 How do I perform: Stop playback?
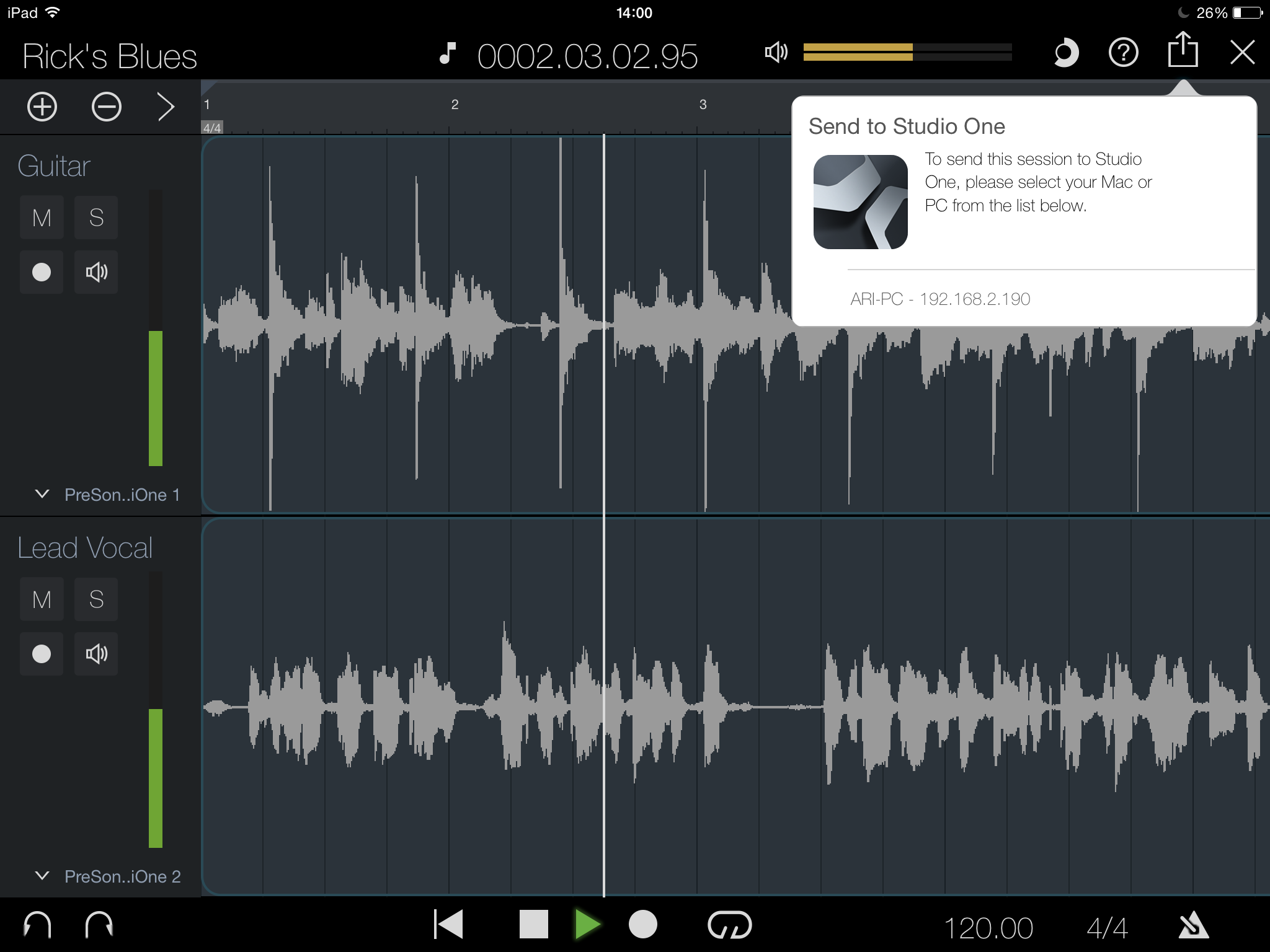point(533,925)
